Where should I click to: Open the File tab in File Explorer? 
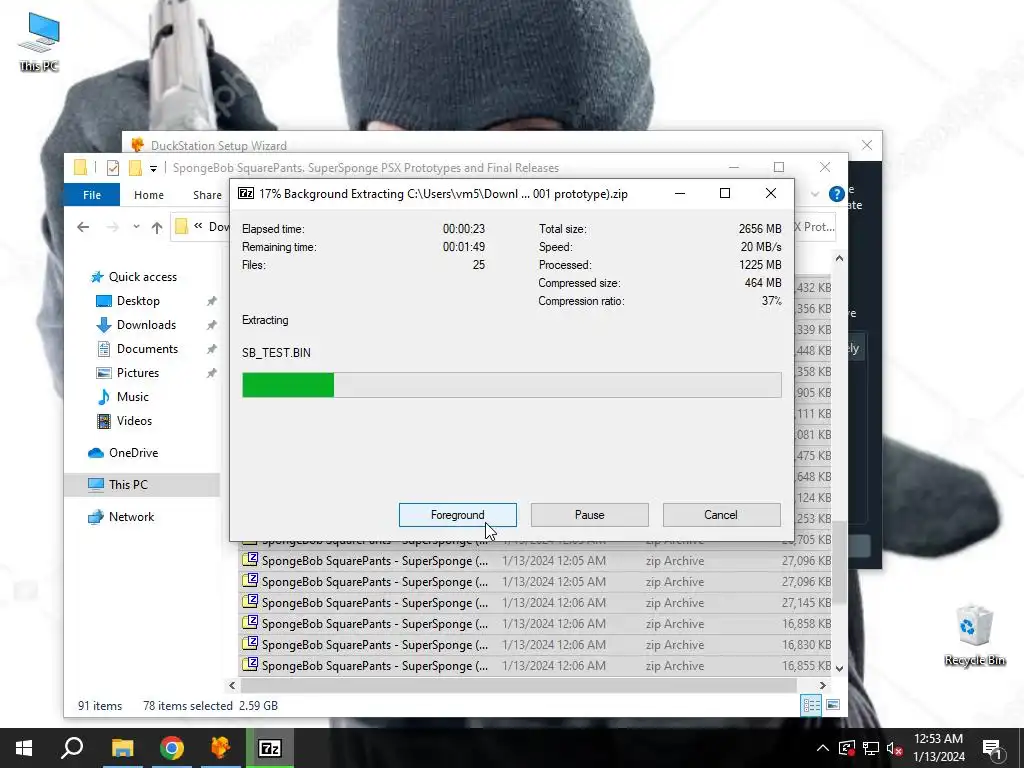coord(91,195)
